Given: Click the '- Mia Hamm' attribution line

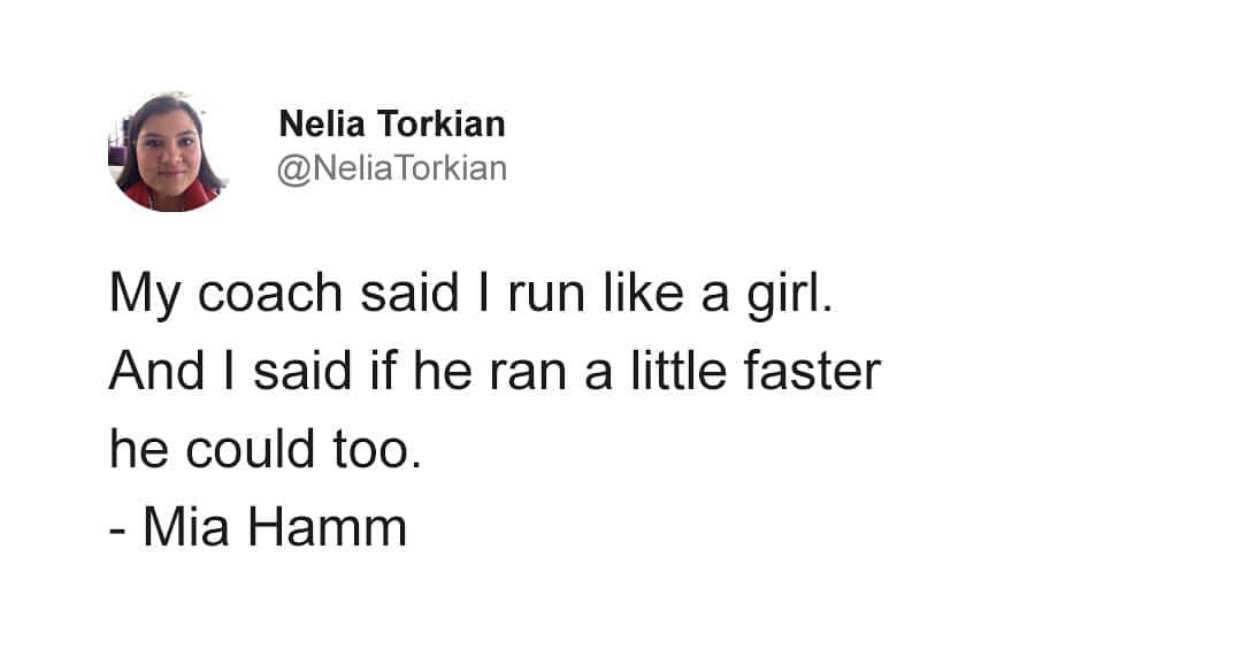Looking at the screenshot, I should pos(258,527).
